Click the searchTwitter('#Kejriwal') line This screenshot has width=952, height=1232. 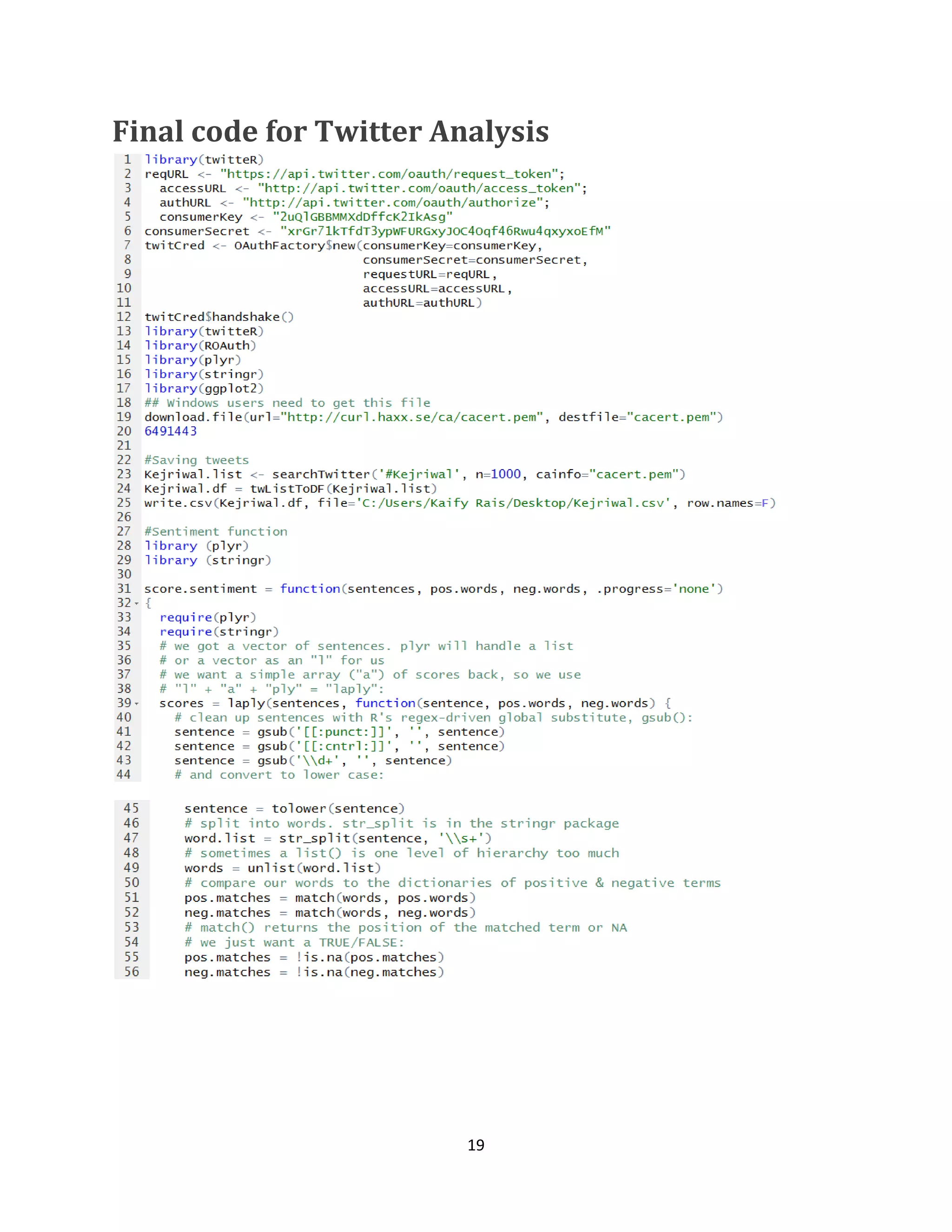click(415, 474)
